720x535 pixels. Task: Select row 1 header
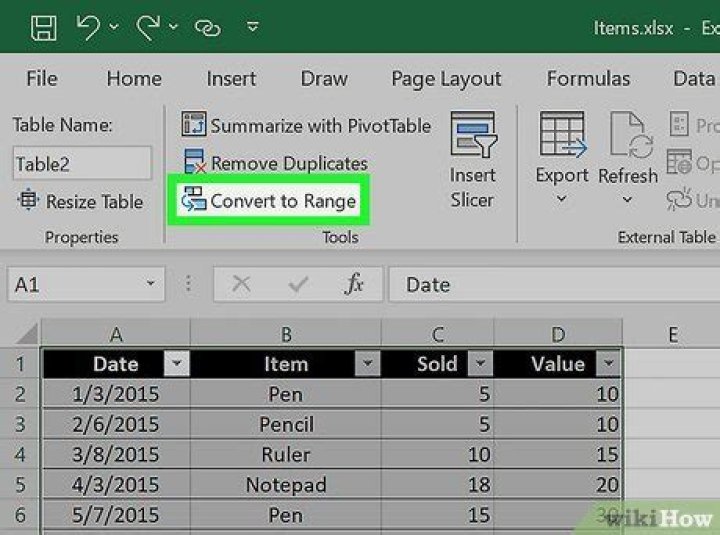click(x=20, y=364)
